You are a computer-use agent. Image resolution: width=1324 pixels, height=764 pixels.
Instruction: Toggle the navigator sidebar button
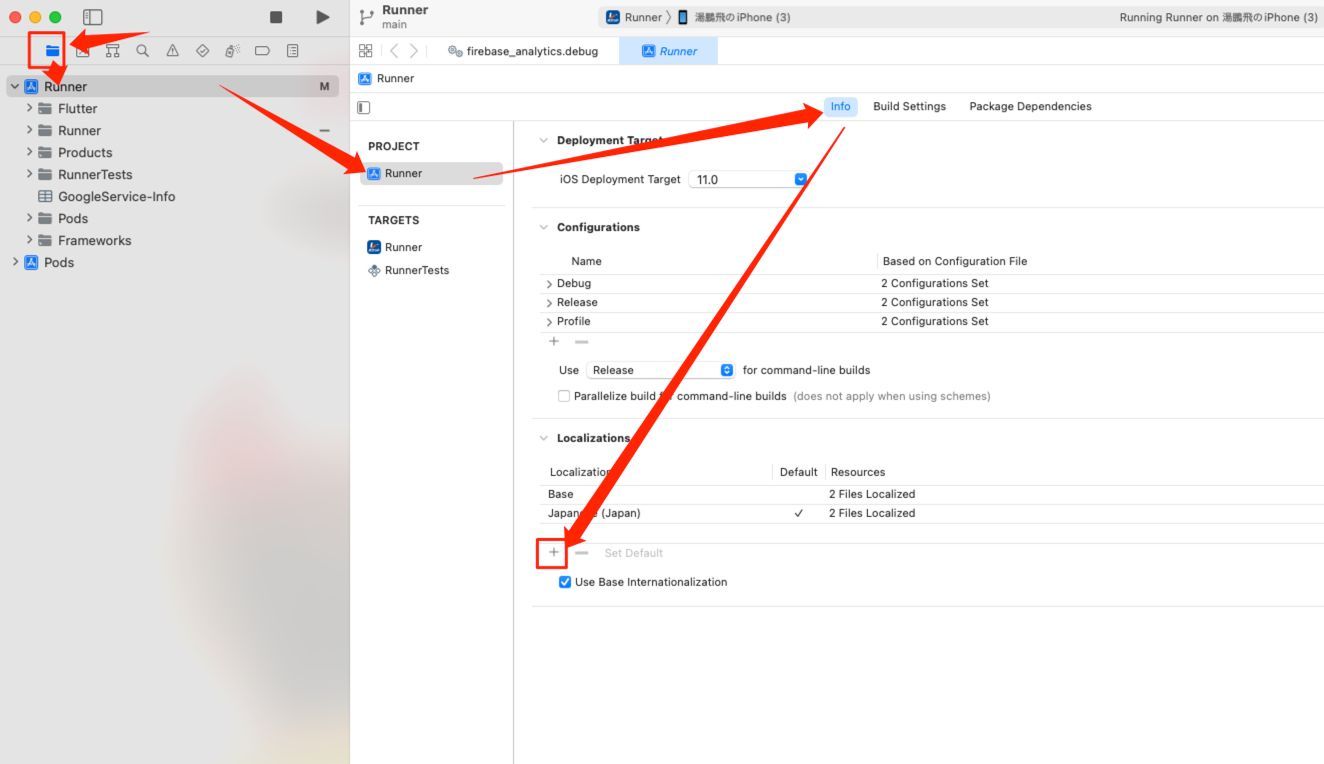click(x=93, y=17)
